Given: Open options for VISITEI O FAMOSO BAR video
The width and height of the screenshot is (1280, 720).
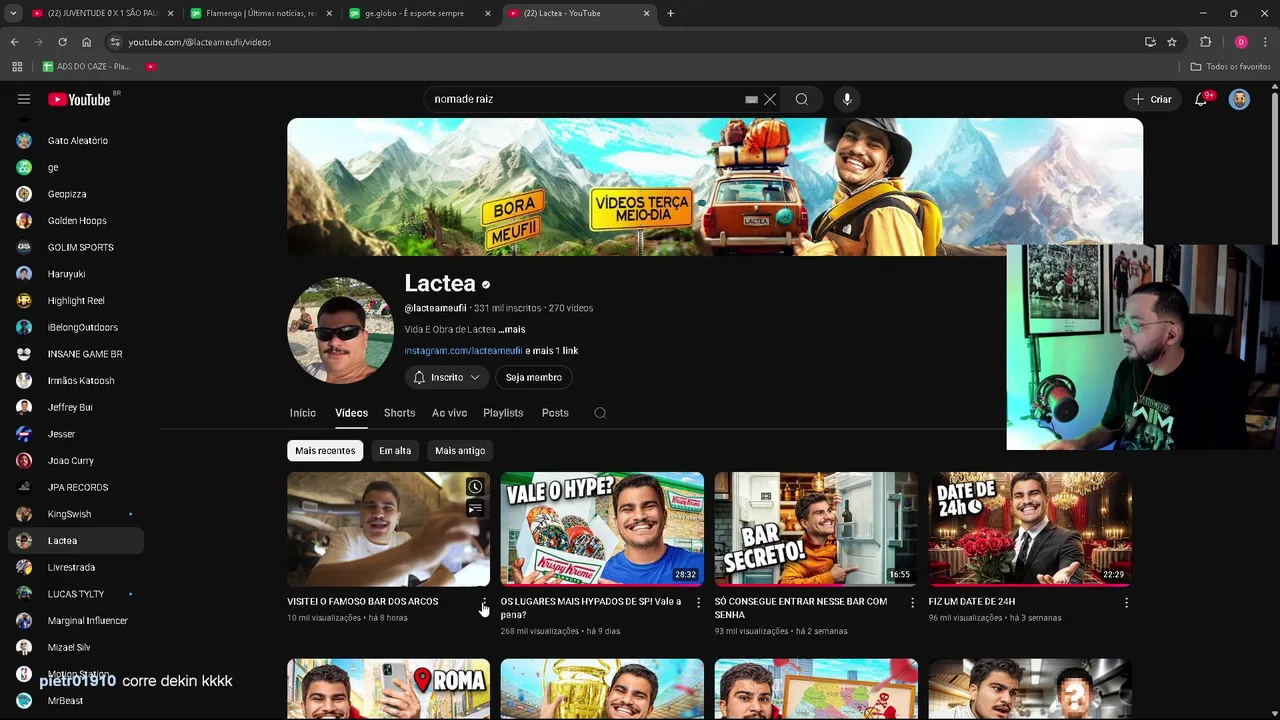Looking at the screenshot, I should click(484, 603).
